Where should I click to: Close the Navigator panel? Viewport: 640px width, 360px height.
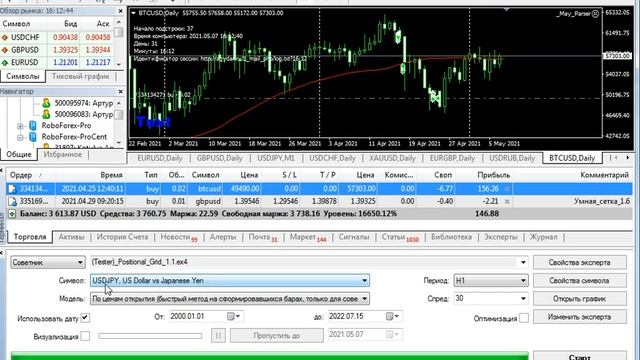120,91
